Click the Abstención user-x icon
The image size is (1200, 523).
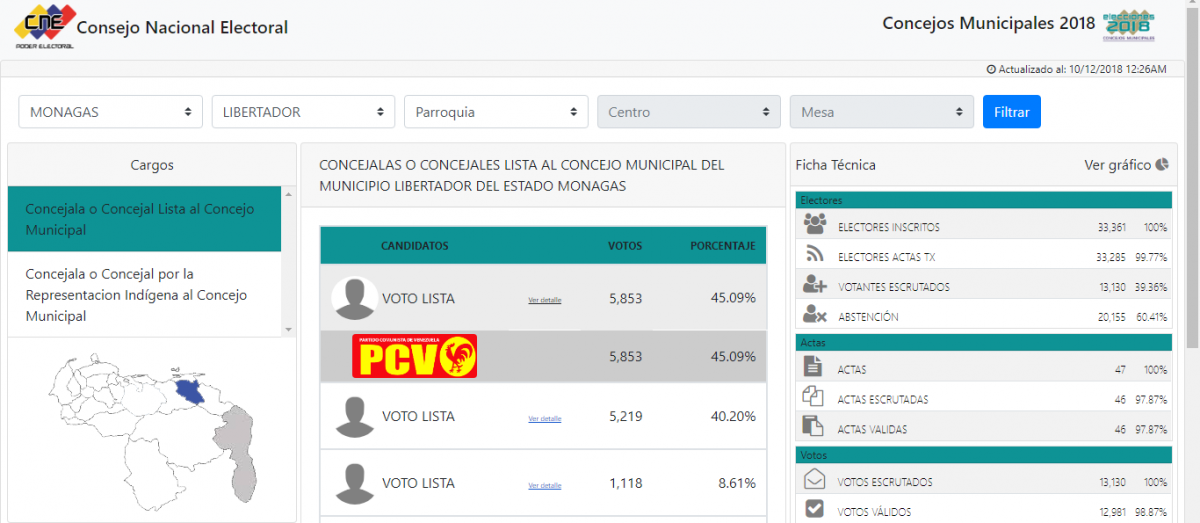pyautogui.click(x=815, y=315)
